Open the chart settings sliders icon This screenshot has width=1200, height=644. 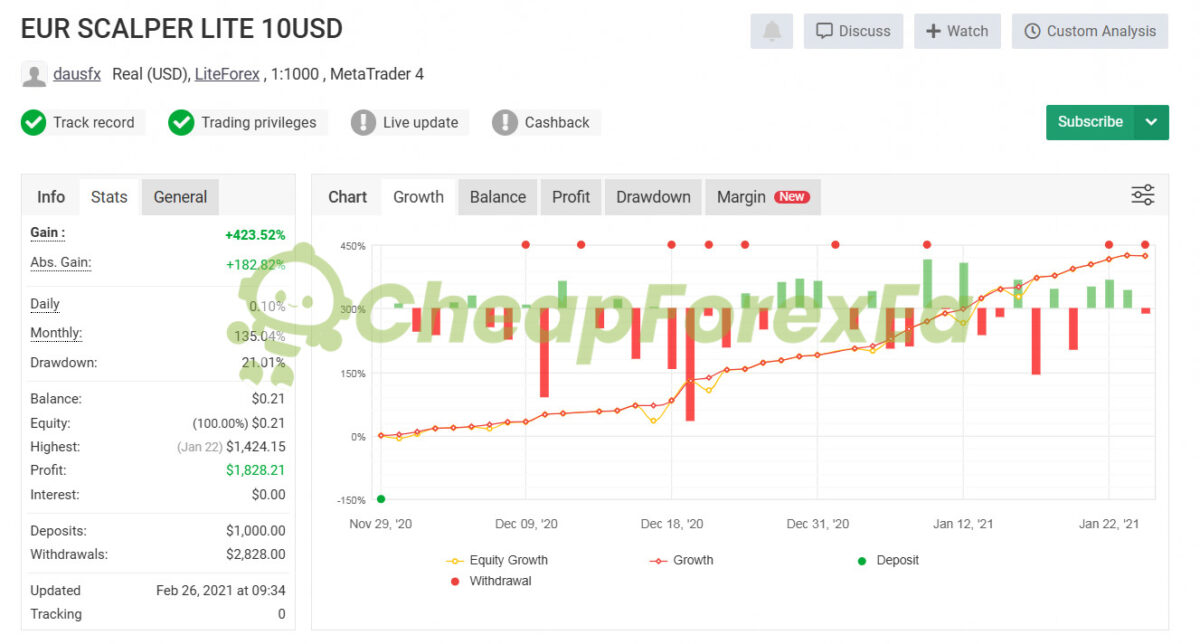coord(1142,195)
